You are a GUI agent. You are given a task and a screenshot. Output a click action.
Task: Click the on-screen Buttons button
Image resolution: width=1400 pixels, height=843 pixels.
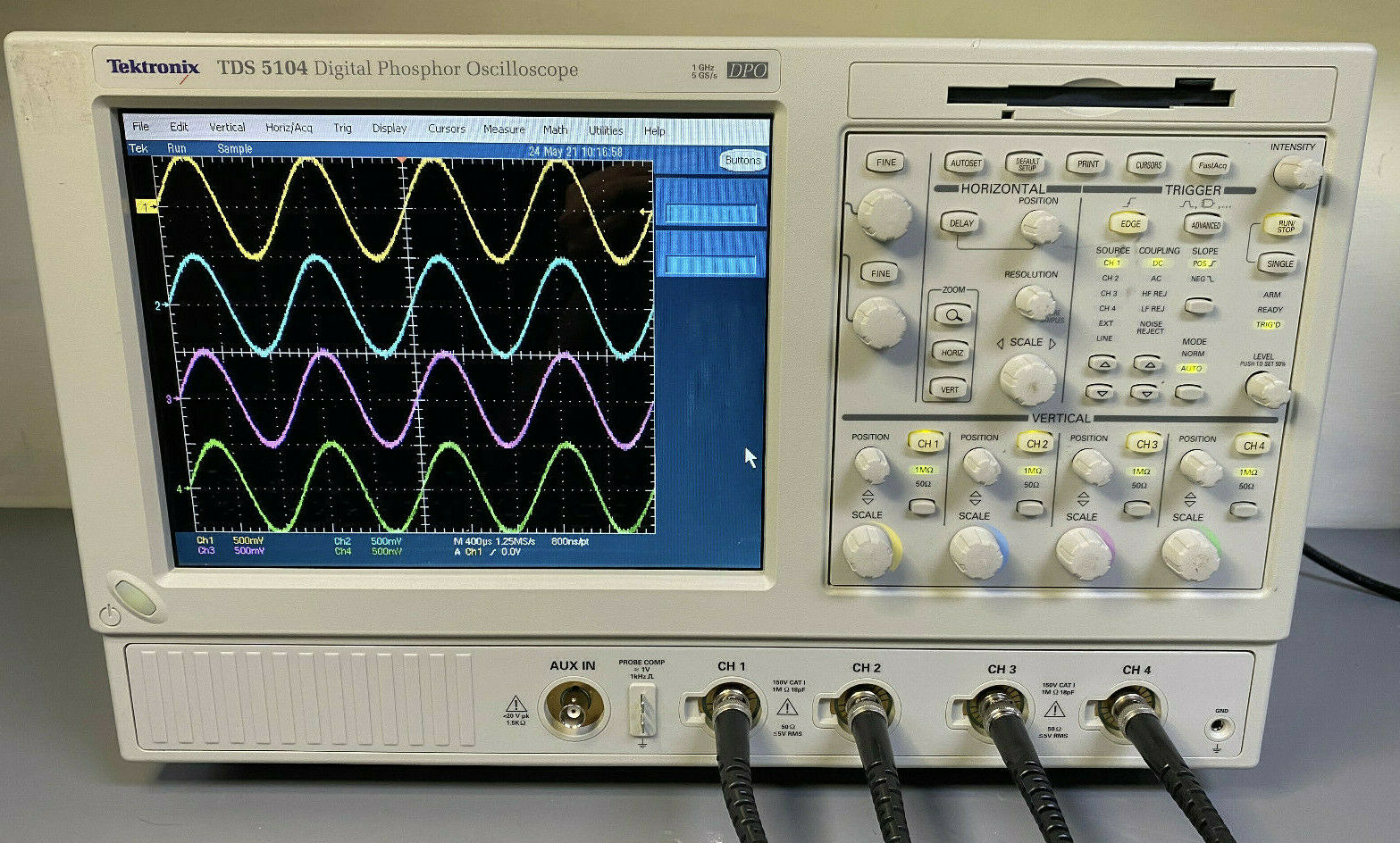(x=742, y=161)
